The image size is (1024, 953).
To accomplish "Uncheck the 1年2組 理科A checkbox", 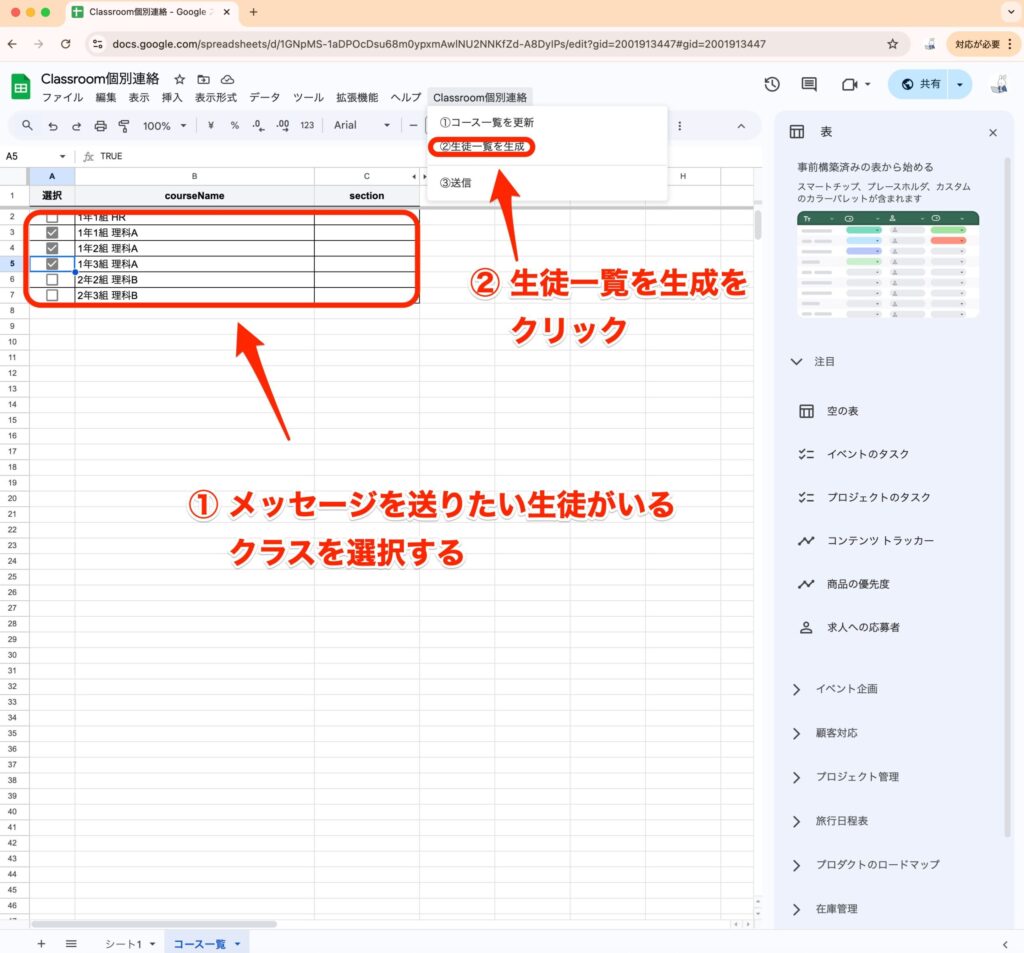I will point(52,248).
